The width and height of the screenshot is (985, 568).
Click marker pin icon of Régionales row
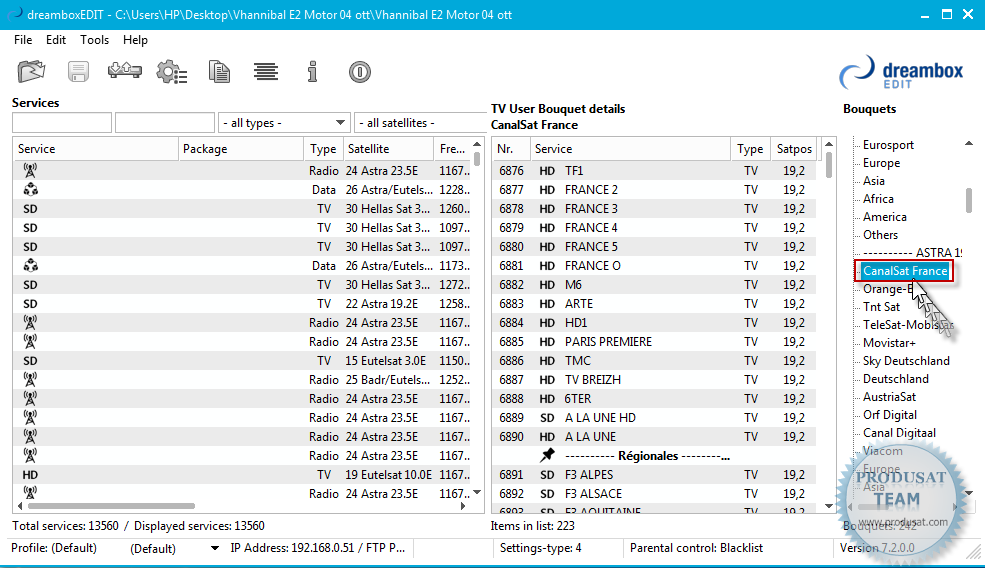548,455
